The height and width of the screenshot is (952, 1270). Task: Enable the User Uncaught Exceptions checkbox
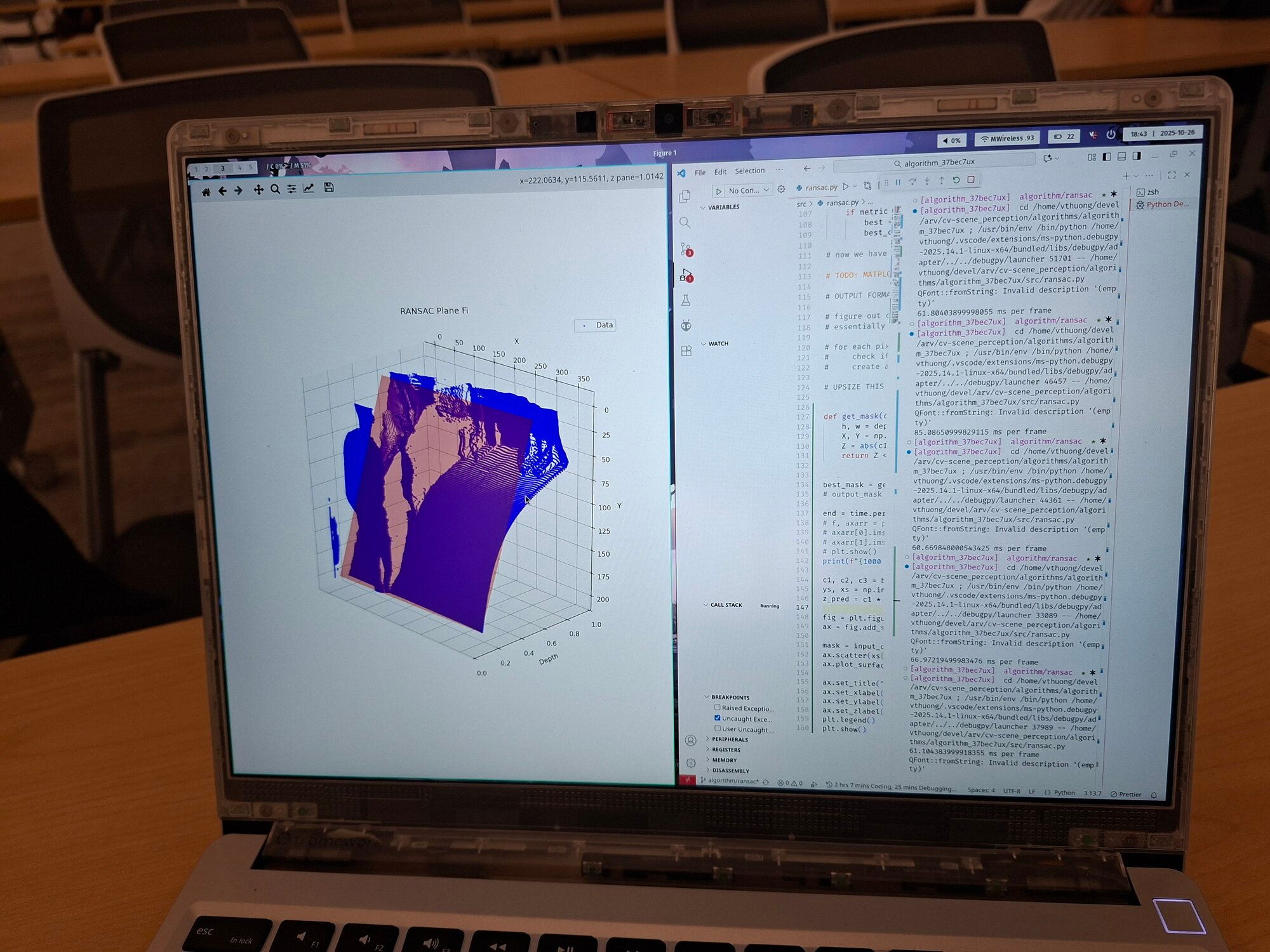(x=718, y=728)
